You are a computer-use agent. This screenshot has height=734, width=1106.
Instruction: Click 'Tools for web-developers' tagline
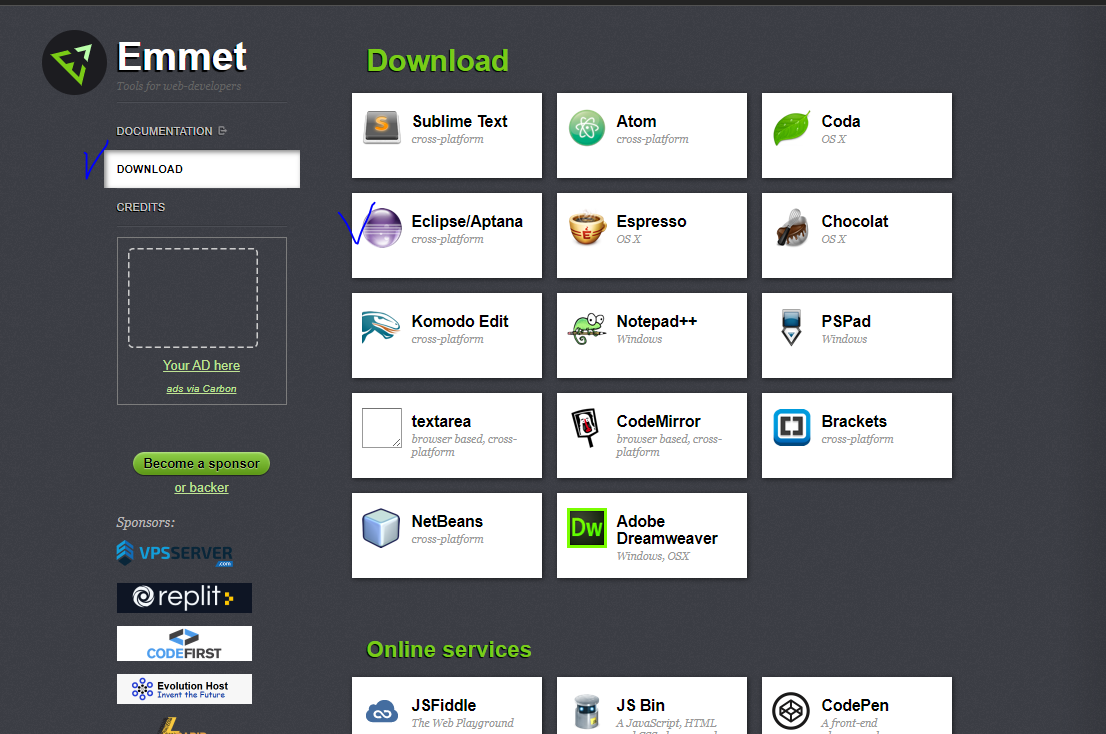tap(178, 86)
